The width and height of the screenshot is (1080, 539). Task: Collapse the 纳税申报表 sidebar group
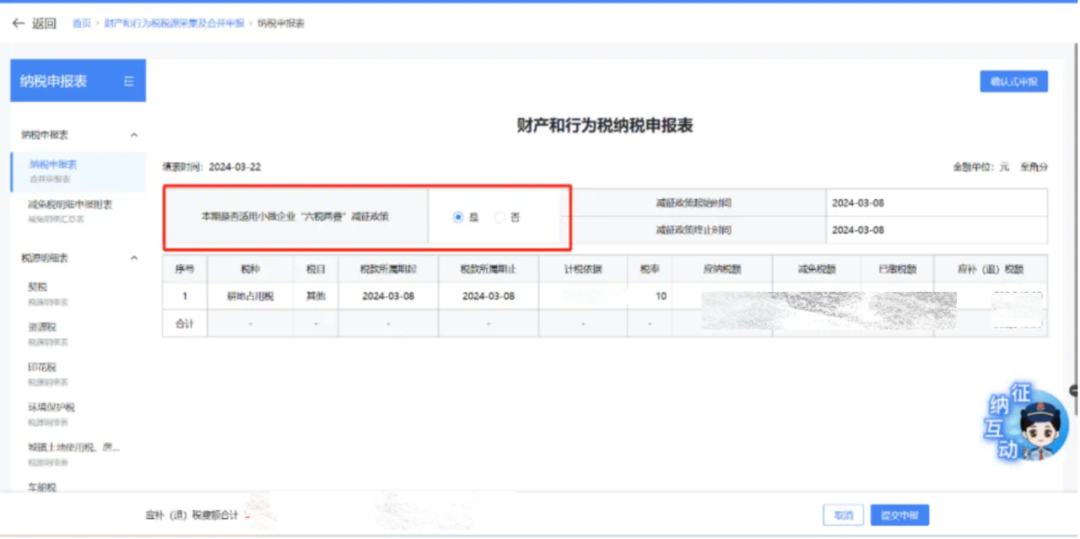coord(134,135)
